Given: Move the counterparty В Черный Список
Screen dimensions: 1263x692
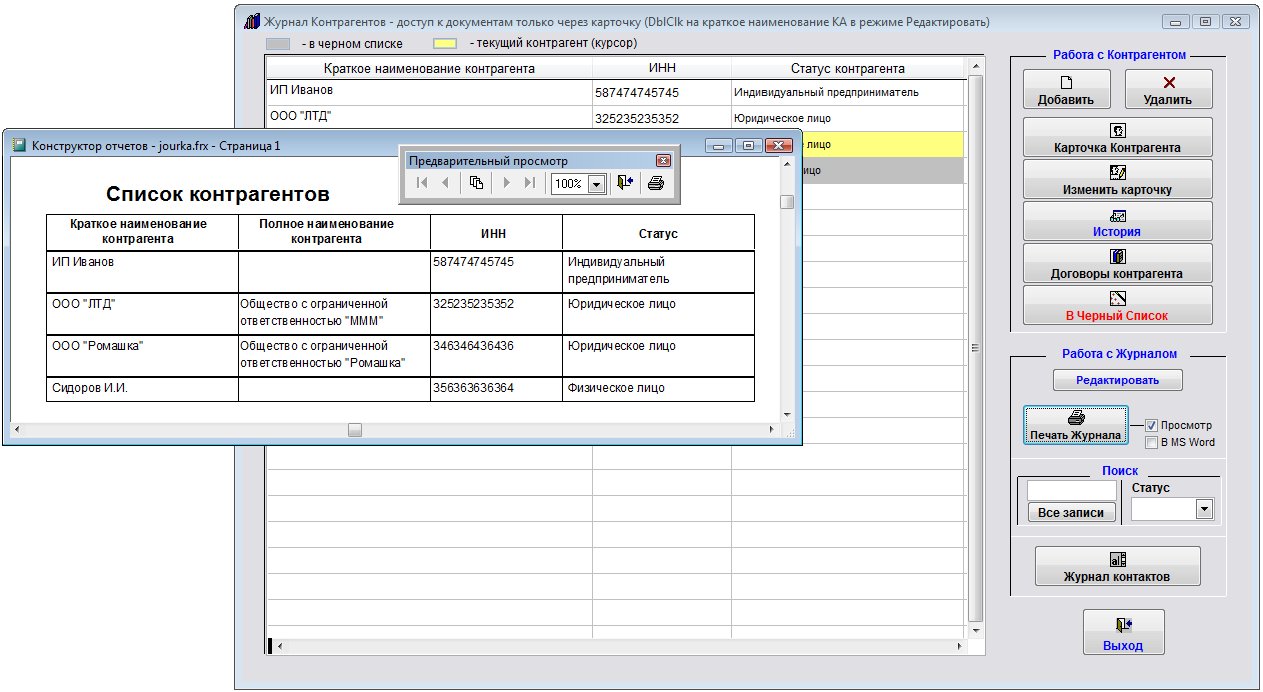Looking at the screenshot, I should point(1117,306).
